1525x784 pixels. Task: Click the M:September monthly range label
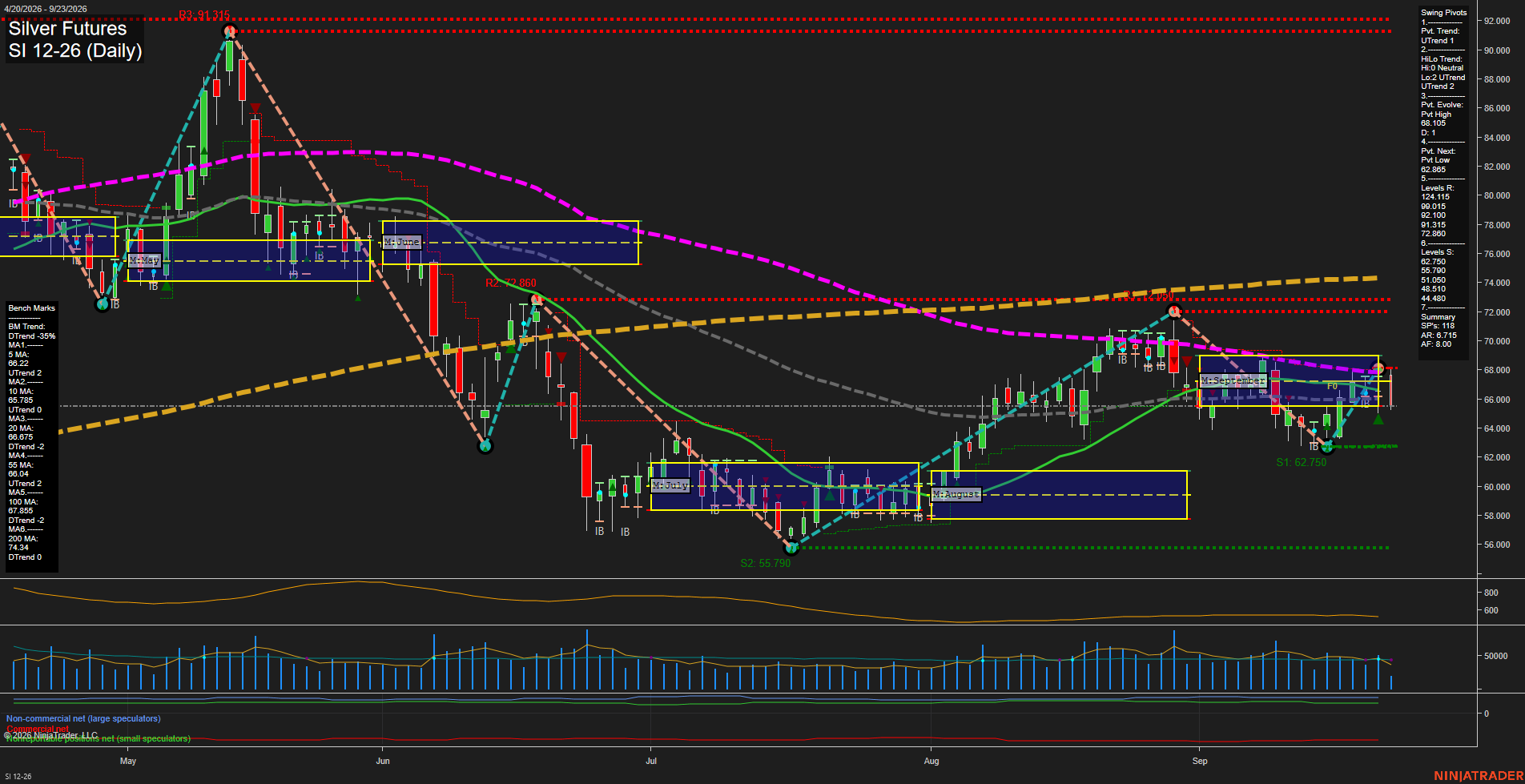point(1233,380)
